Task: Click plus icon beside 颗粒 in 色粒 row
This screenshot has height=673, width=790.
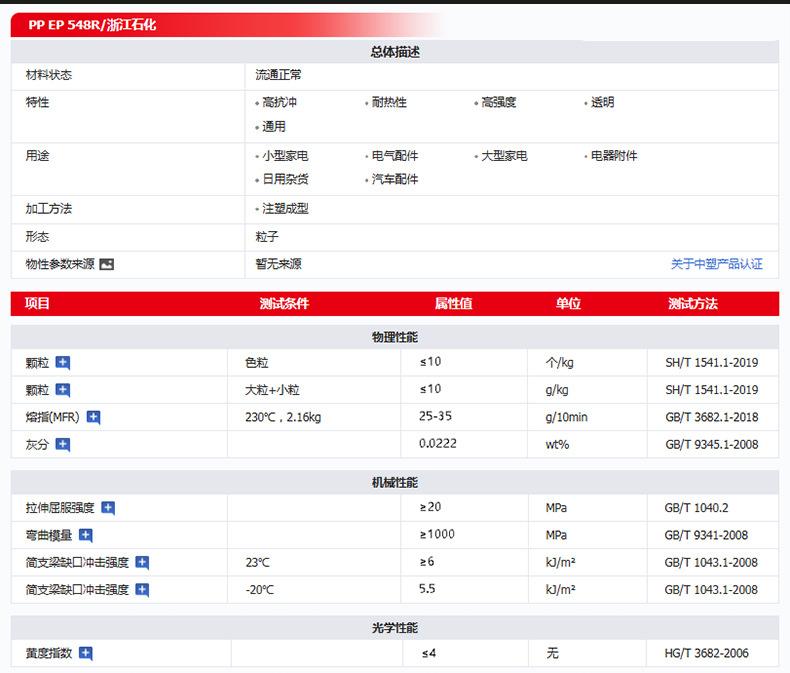Action: pyautogui.click(x=63, y=363)
